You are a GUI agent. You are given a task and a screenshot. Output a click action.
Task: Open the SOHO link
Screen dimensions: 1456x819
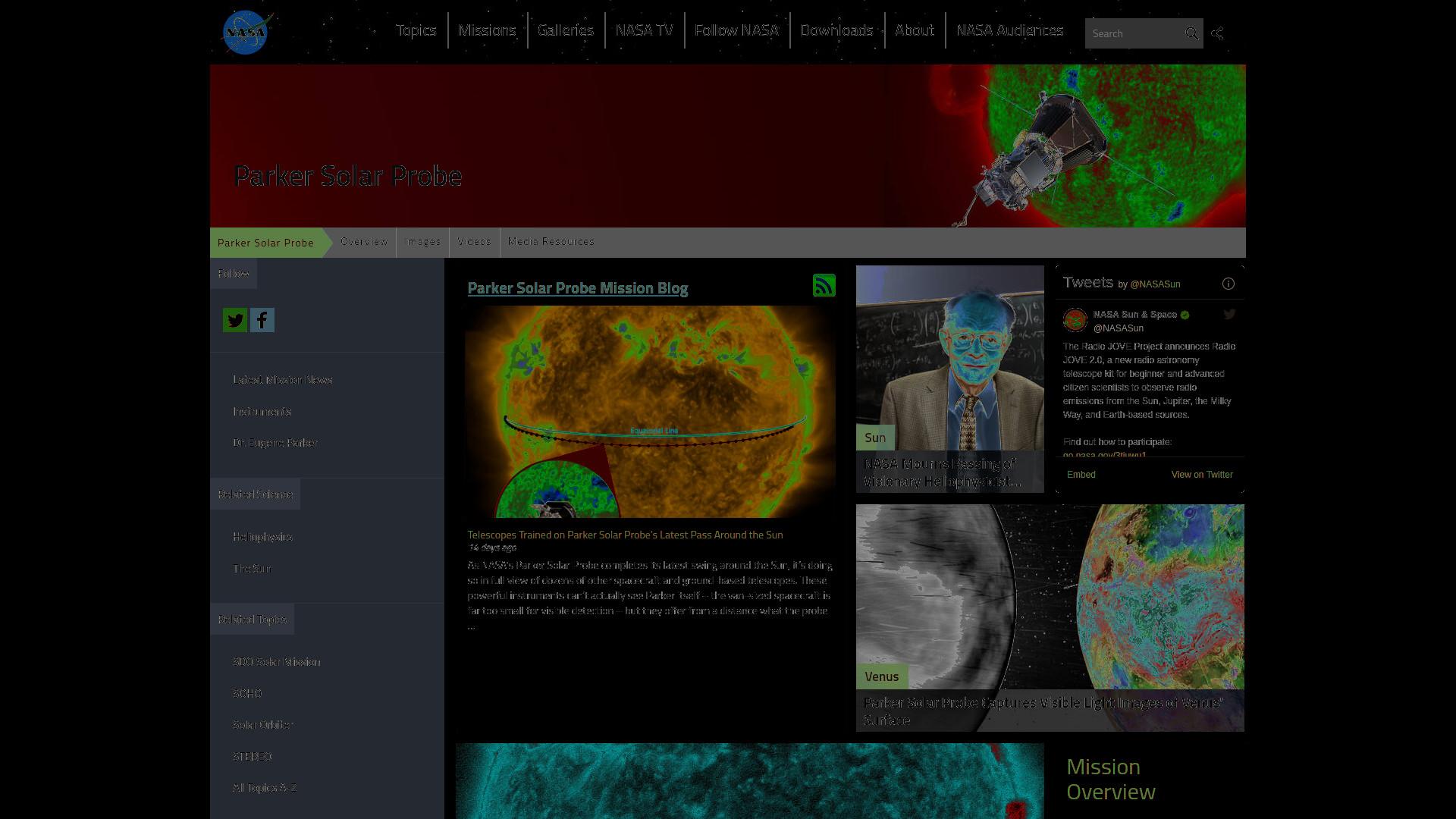point(247,694)
